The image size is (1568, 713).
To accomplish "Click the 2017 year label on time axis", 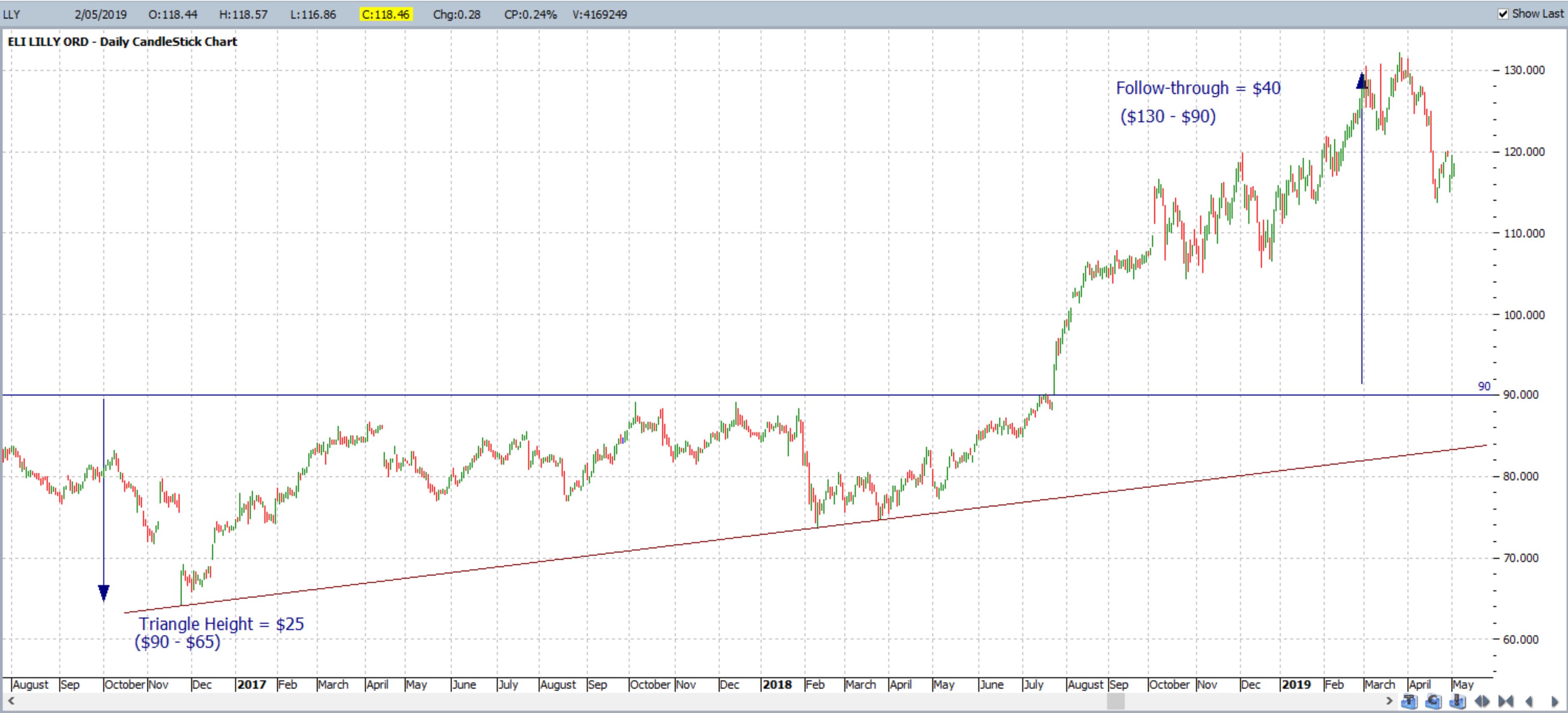I will click(252, 685).
